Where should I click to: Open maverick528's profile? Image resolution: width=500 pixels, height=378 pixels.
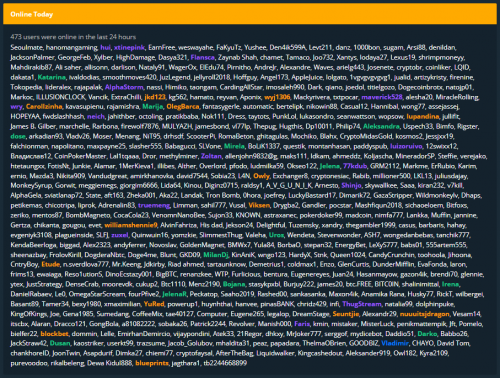(382, 97)
